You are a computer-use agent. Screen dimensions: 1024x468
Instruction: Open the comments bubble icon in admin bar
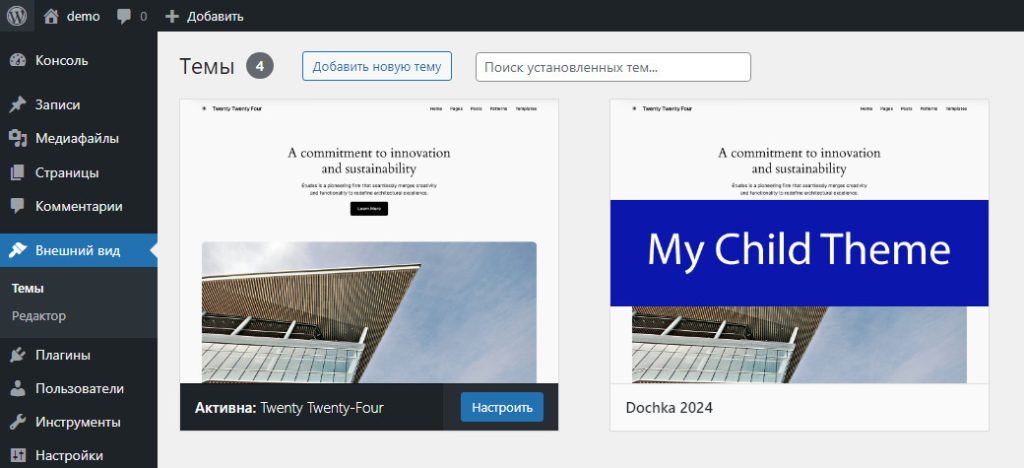123,17
